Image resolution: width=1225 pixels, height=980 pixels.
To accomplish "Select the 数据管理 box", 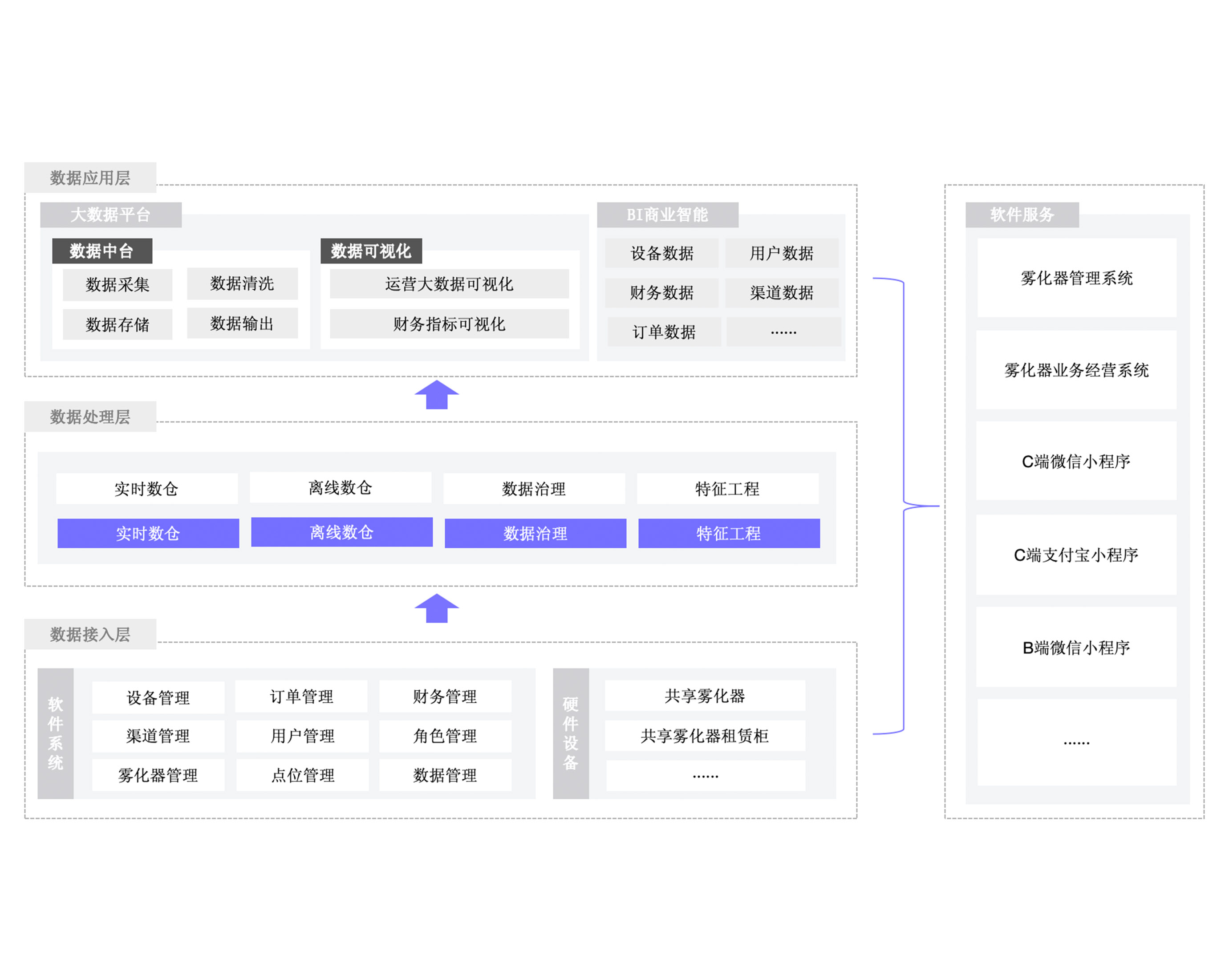I will pos(446,775).
